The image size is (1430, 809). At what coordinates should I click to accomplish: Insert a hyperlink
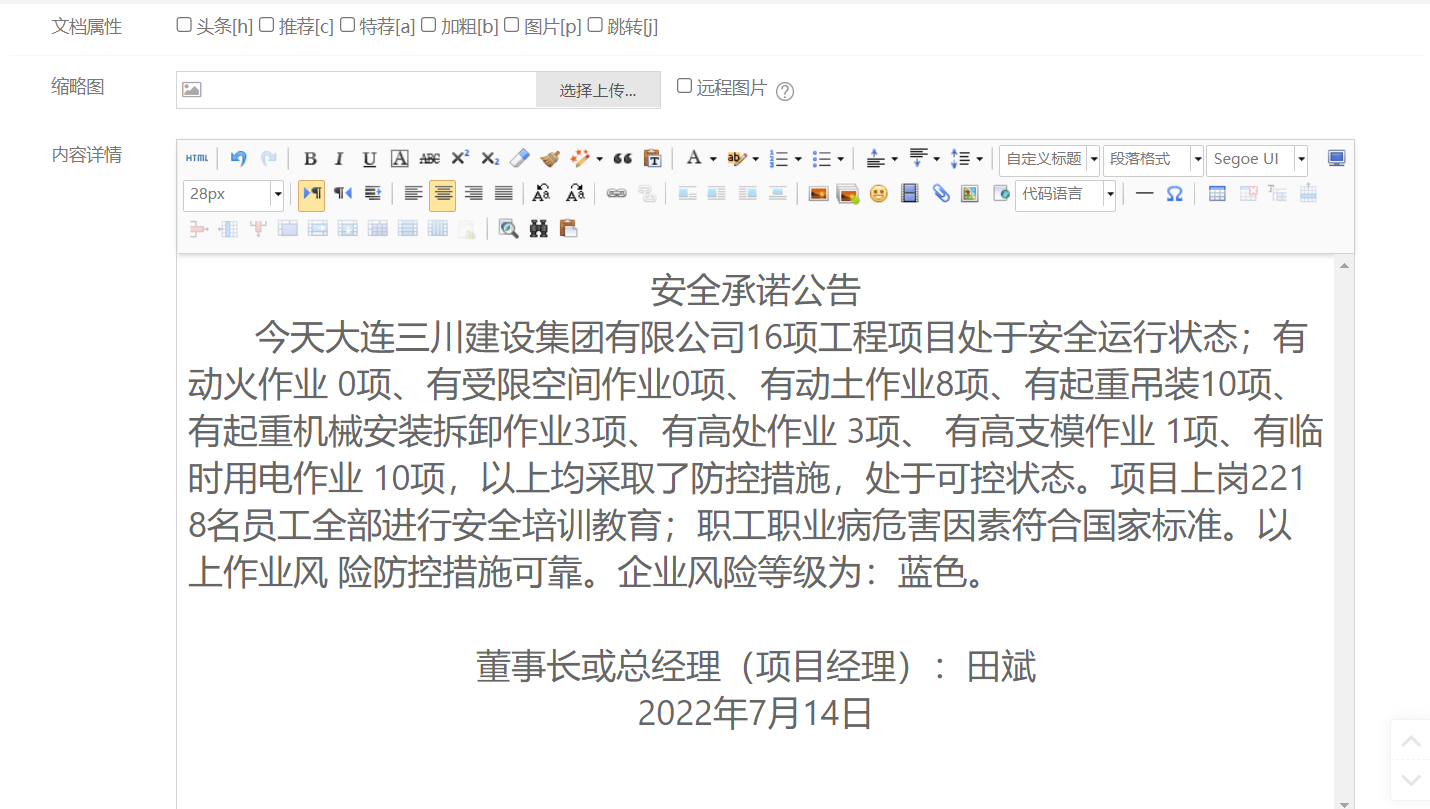616,194
